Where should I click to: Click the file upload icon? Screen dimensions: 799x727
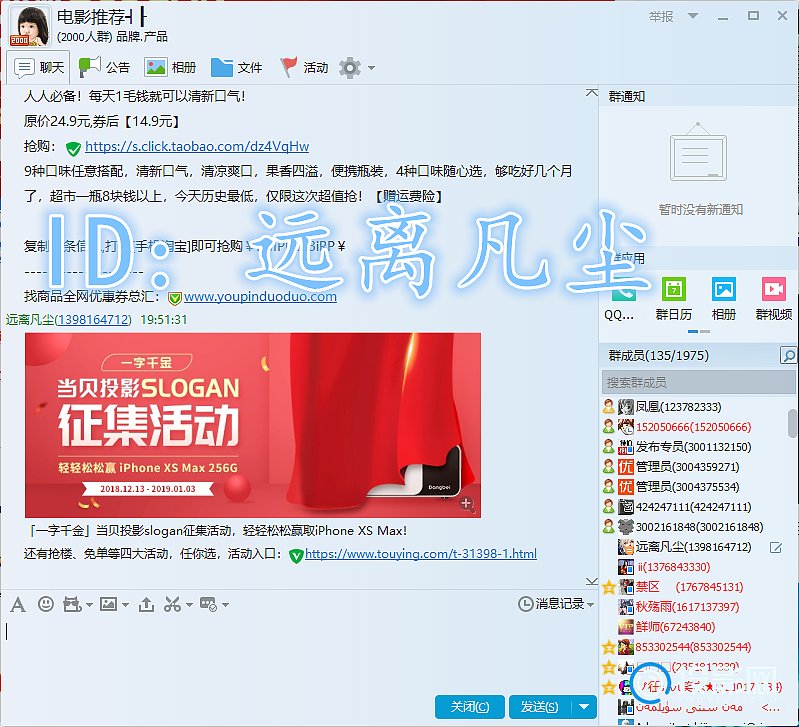(146, 604)
